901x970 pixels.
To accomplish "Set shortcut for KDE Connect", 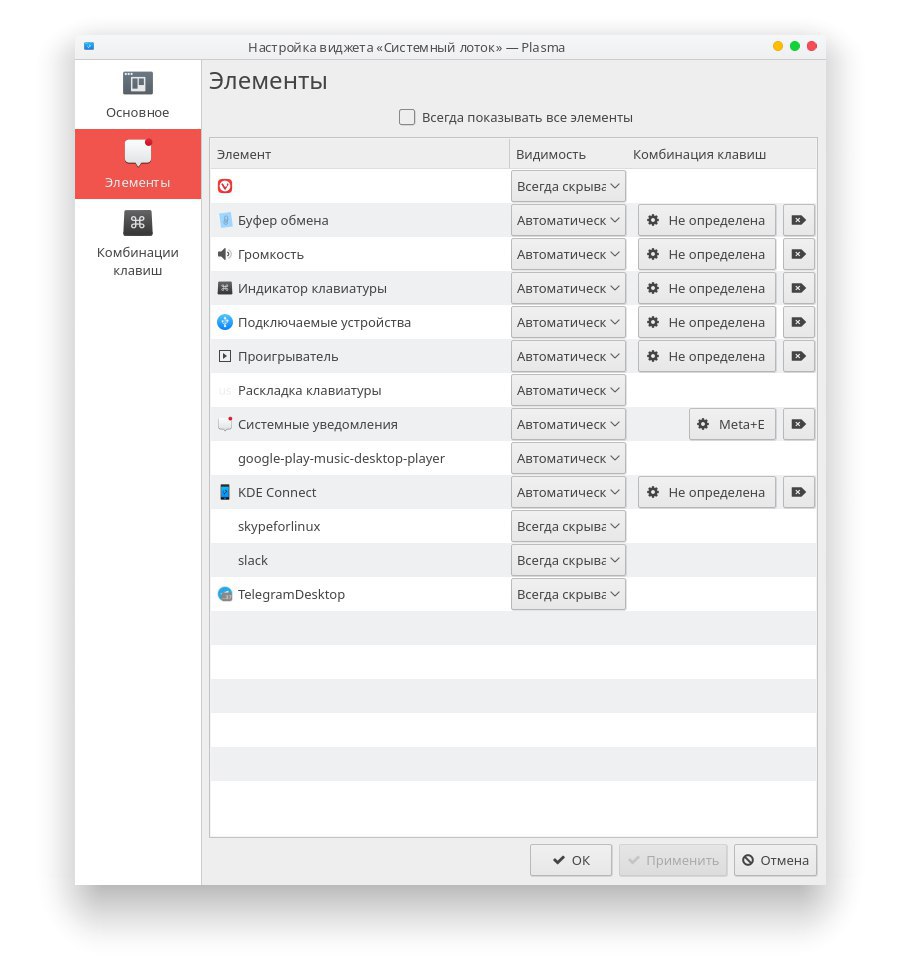I will click(707, 492).
